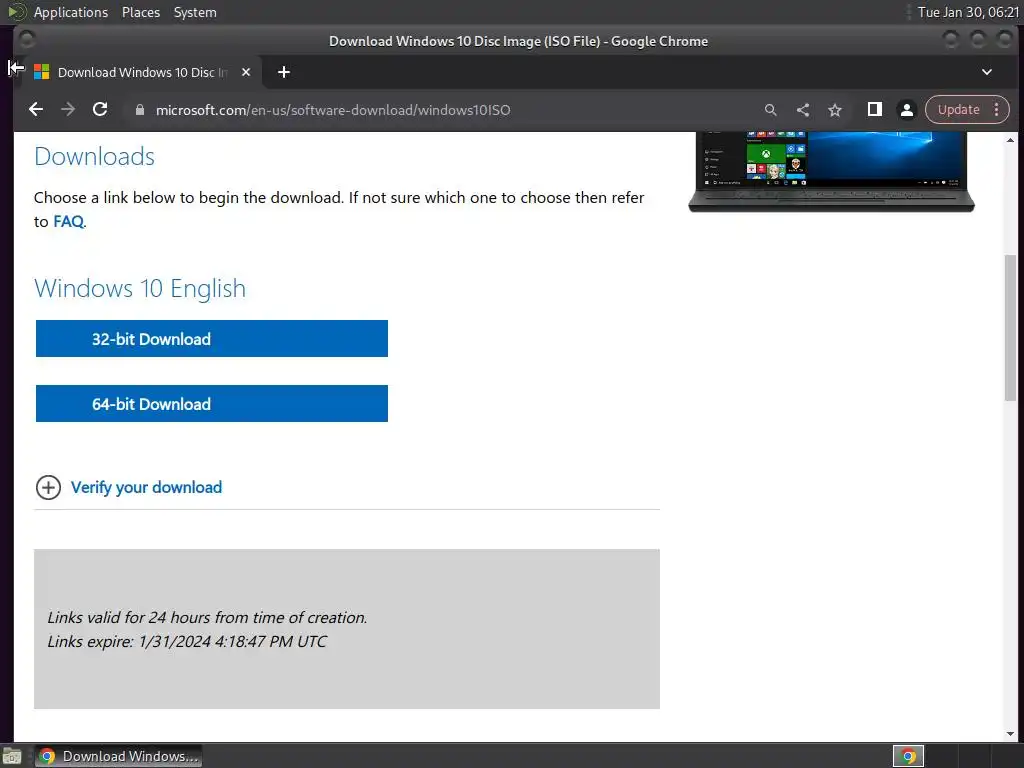Screen dimensions: 1024x768
Task: Click the 'Windows 10 English' heading
Action: coord(140,288)
